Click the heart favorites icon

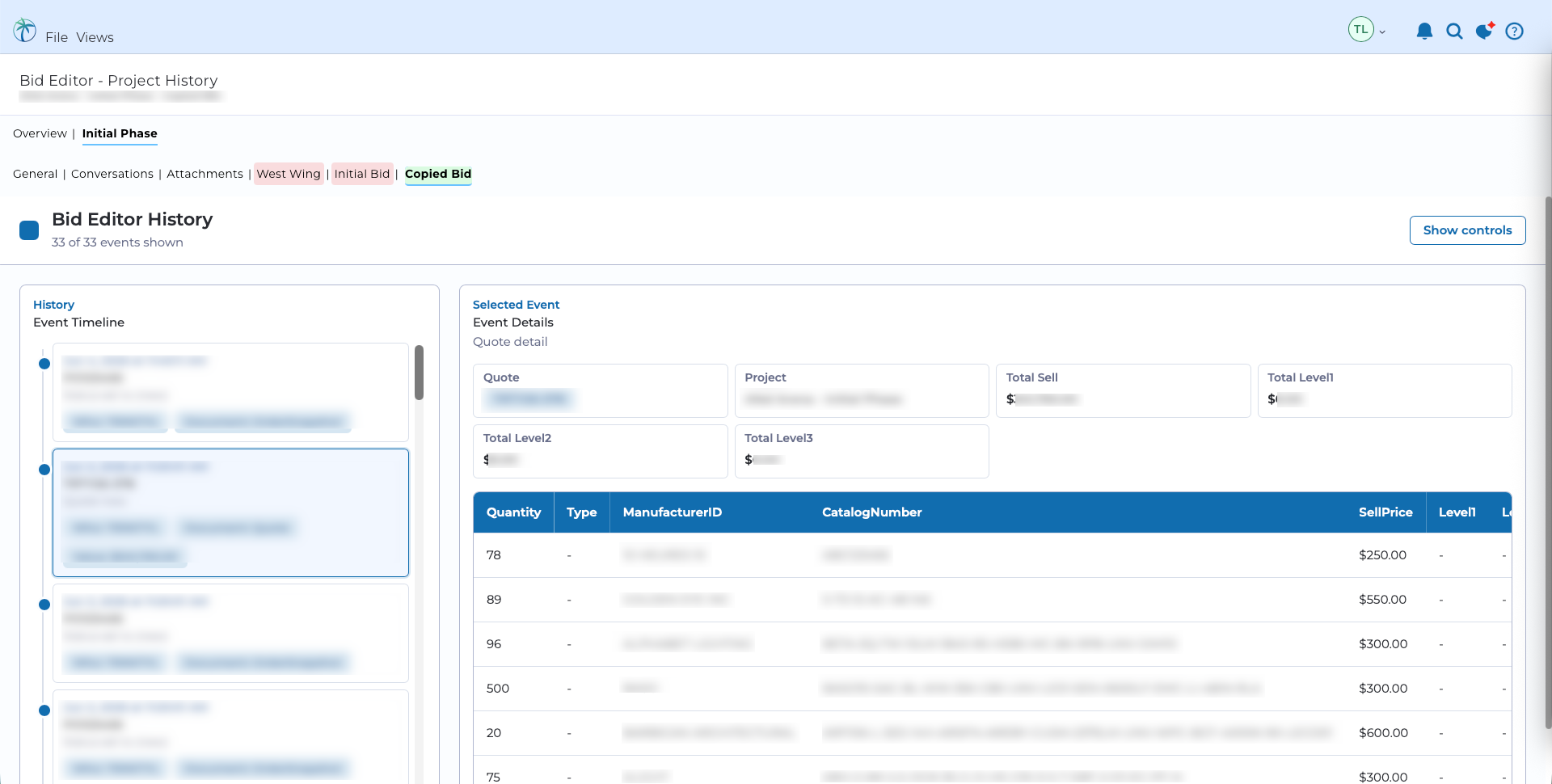(x=1485, y=31)
